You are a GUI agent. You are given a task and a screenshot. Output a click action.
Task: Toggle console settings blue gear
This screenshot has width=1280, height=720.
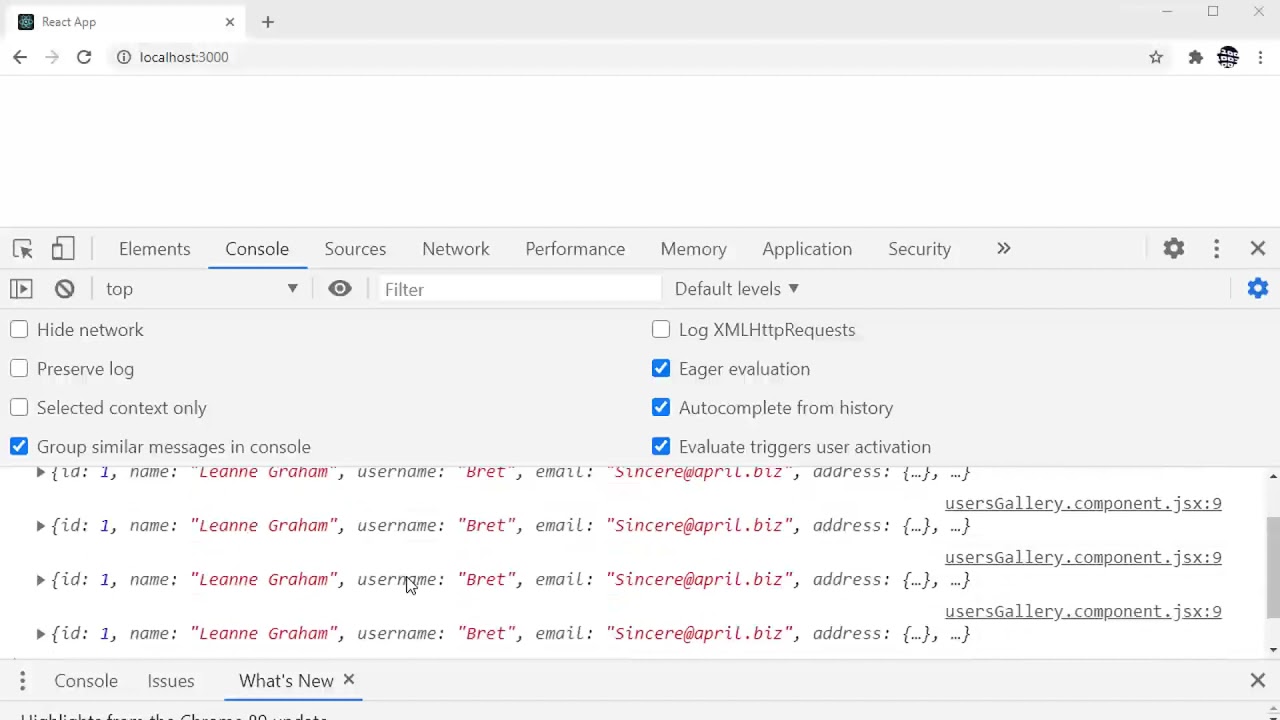tap(1258, 289)
